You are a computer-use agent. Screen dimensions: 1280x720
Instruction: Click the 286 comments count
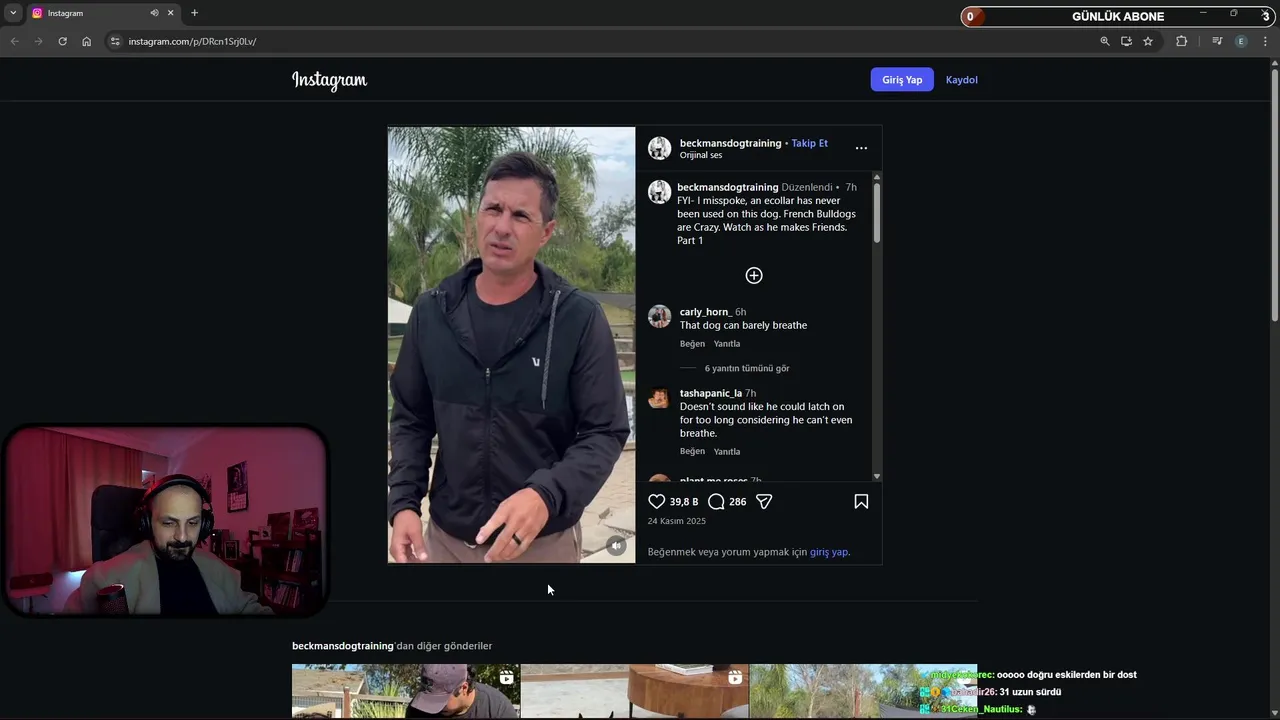click(x=738, y=502)
